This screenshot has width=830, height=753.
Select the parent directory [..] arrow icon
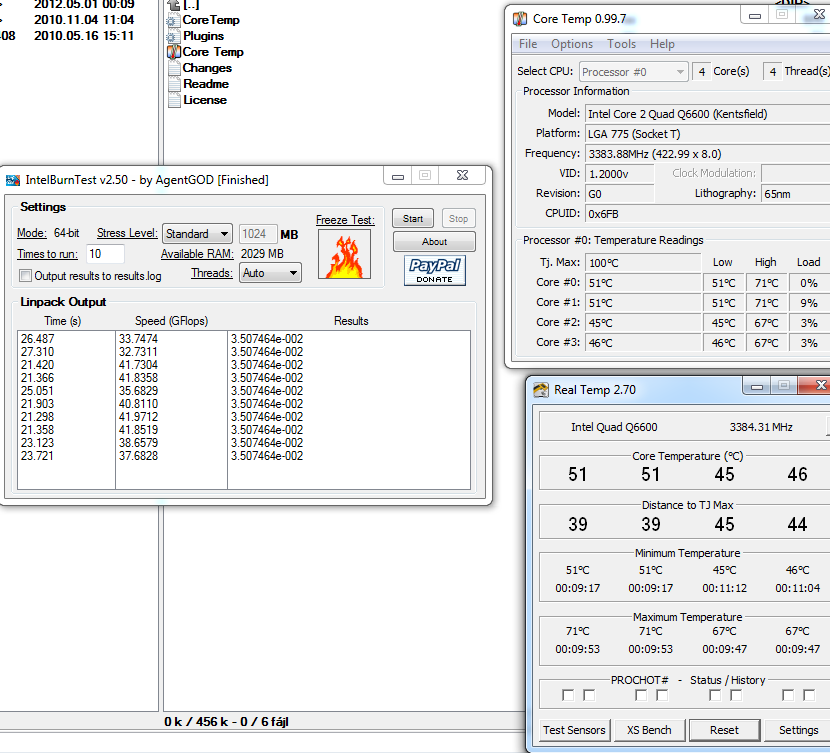(174, 5)
